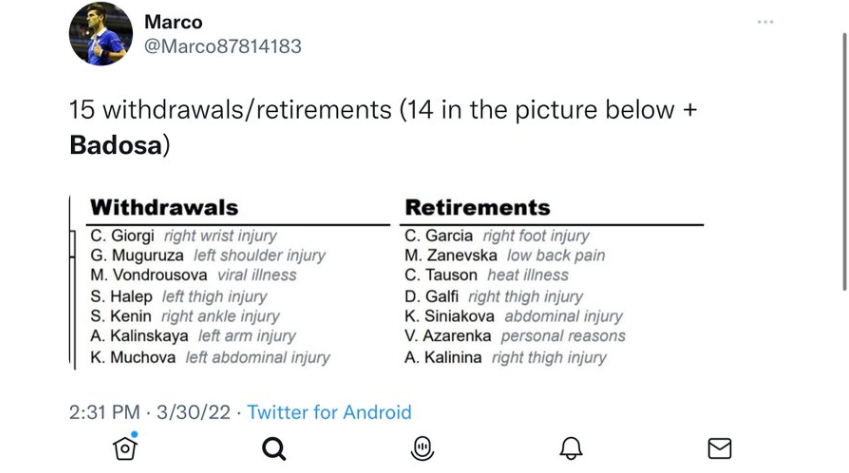Click the Retirements heading in the picture
The image size is (849, 473).
[477, 208]
